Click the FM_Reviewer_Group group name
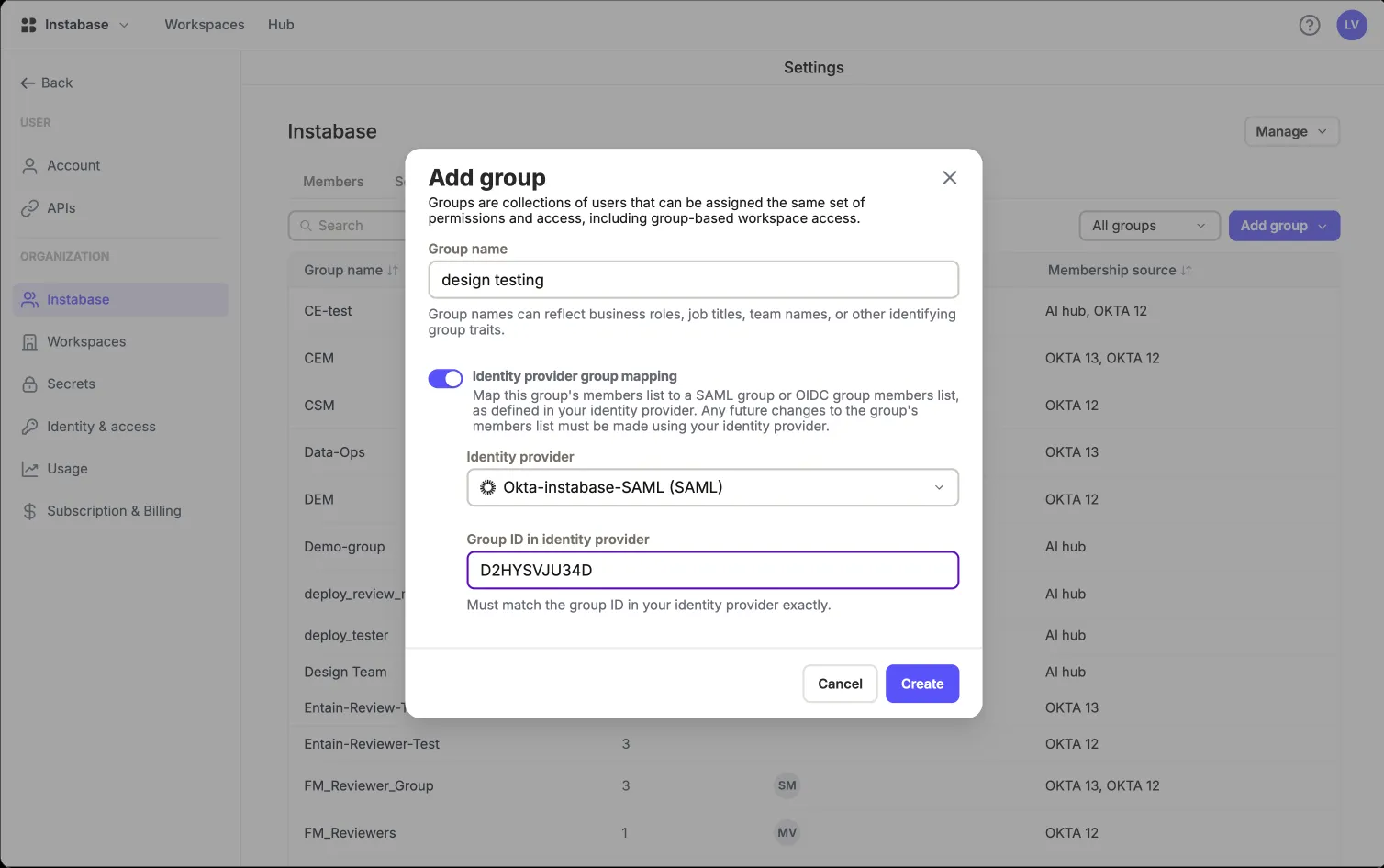This screenshot has height=868, width=1384. [x=369, y=786]
